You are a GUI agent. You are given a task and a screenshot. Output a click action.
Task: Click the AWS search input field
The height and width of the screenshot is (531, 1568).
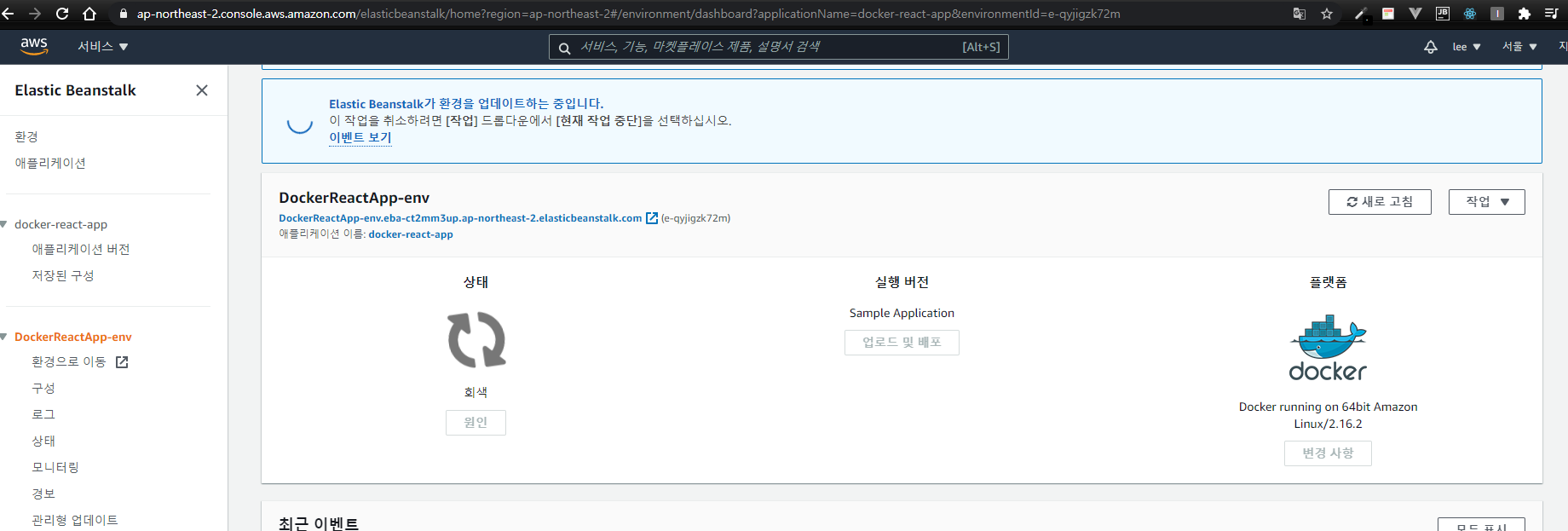[779, 47]
